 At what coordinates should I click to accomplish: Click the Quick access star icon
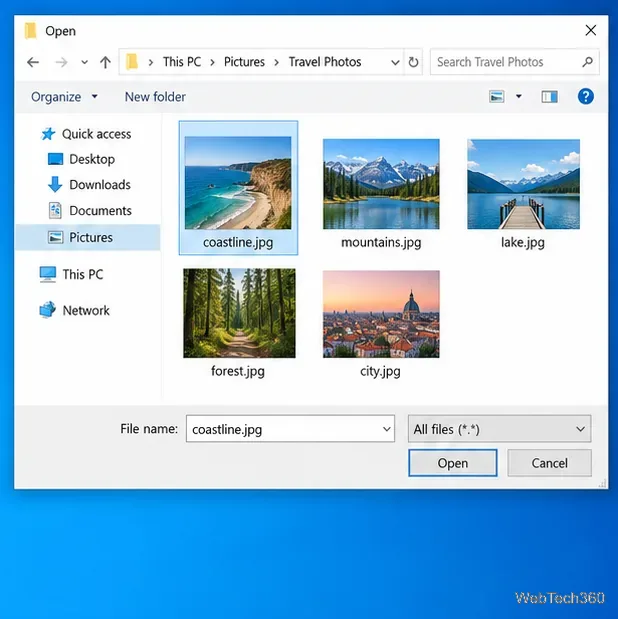pyautogui.click(x=48, y=134)
